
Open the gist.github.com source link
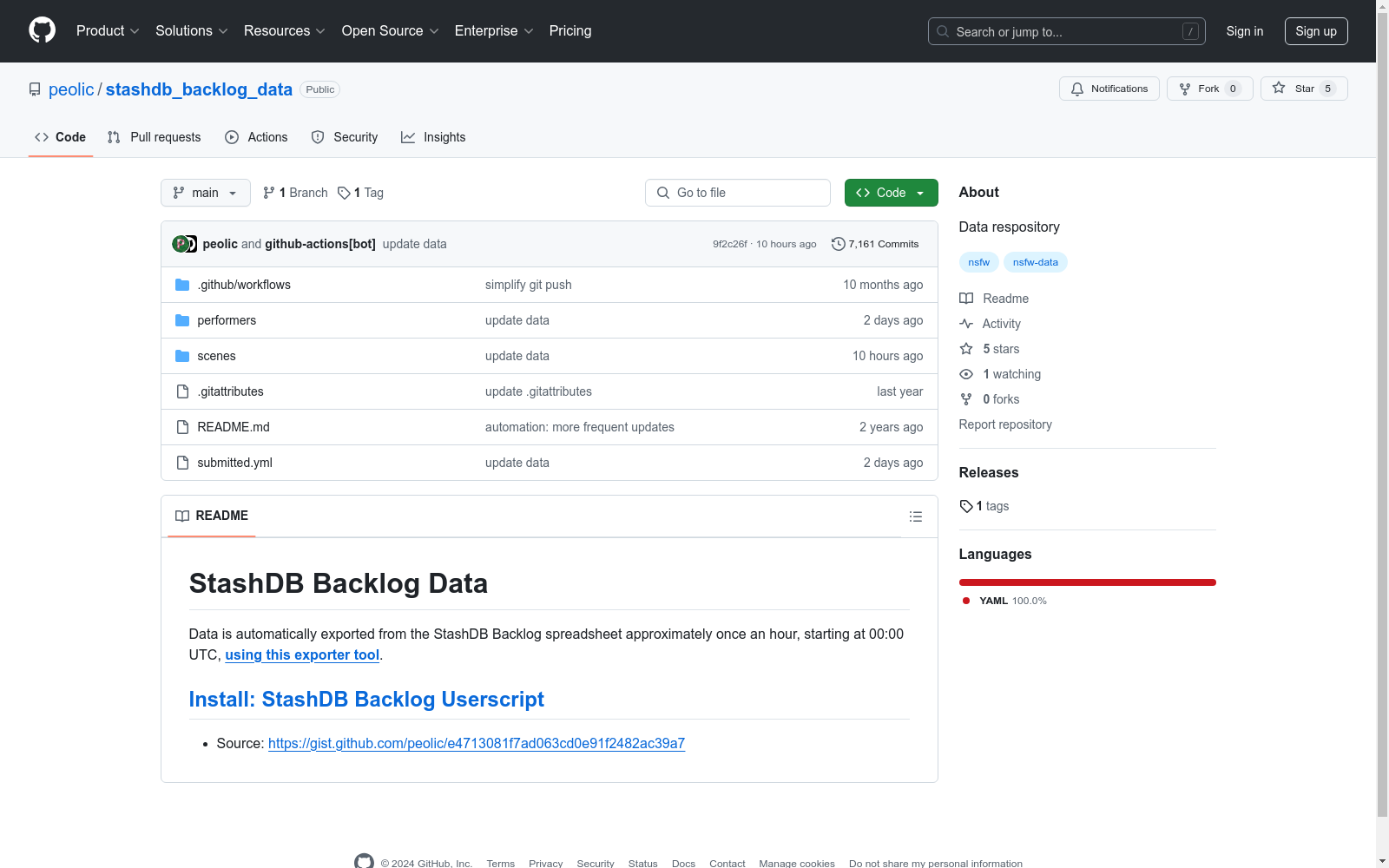[x=477, y=743]
